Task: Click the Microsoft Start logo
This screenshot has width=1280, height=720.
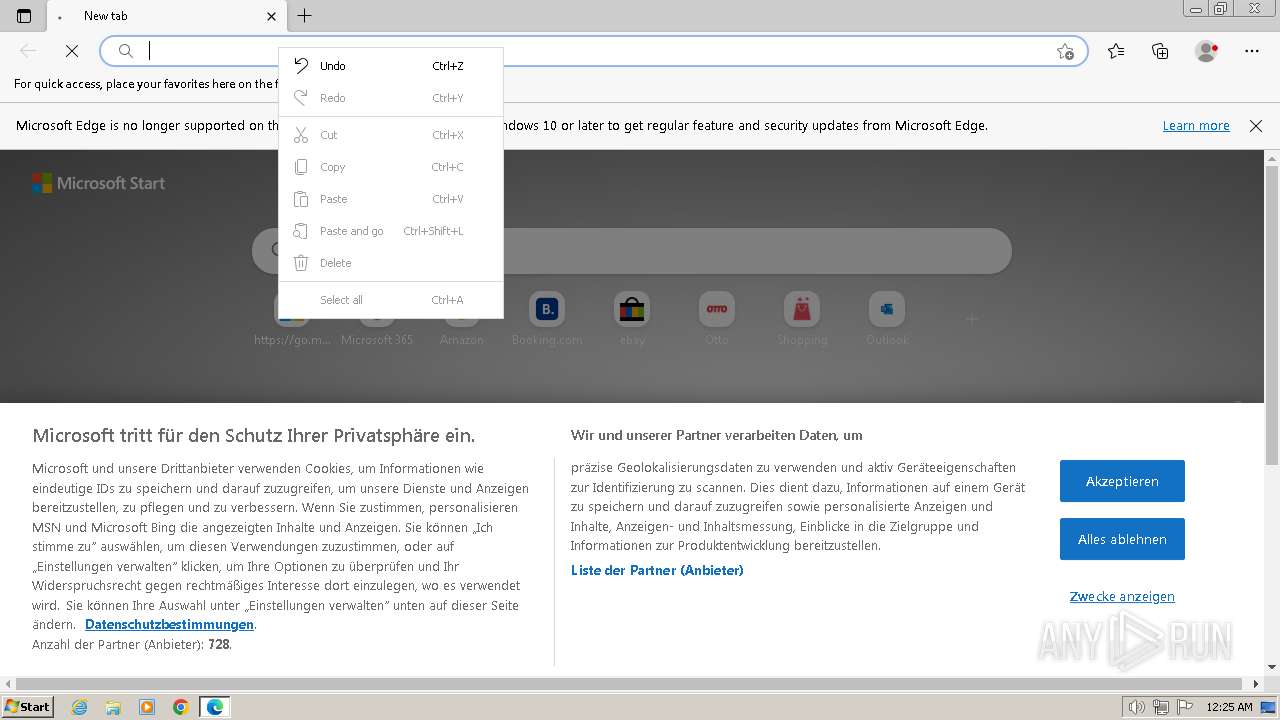Action: tap(98, 183)
